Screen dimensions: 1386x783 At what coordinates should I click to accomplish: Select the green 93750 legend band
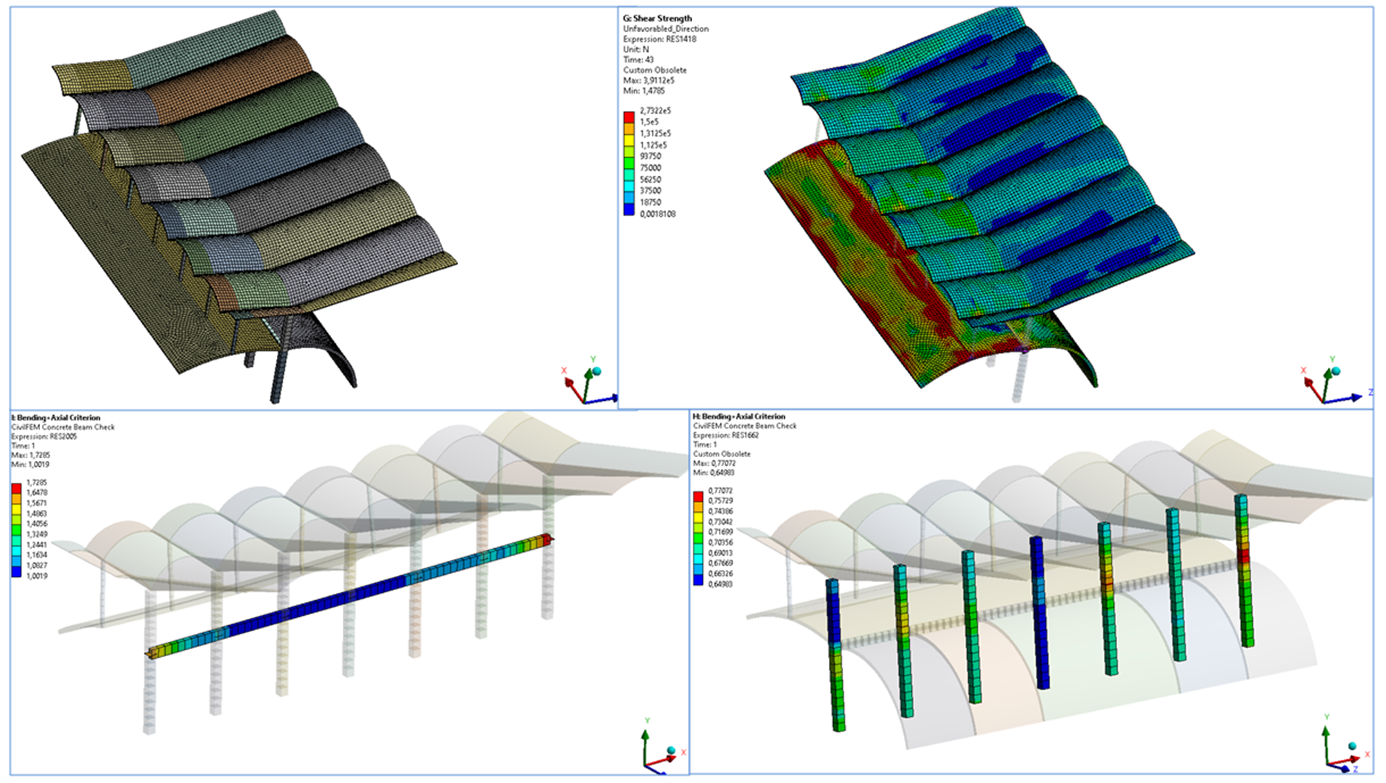(x=629, y=165)
